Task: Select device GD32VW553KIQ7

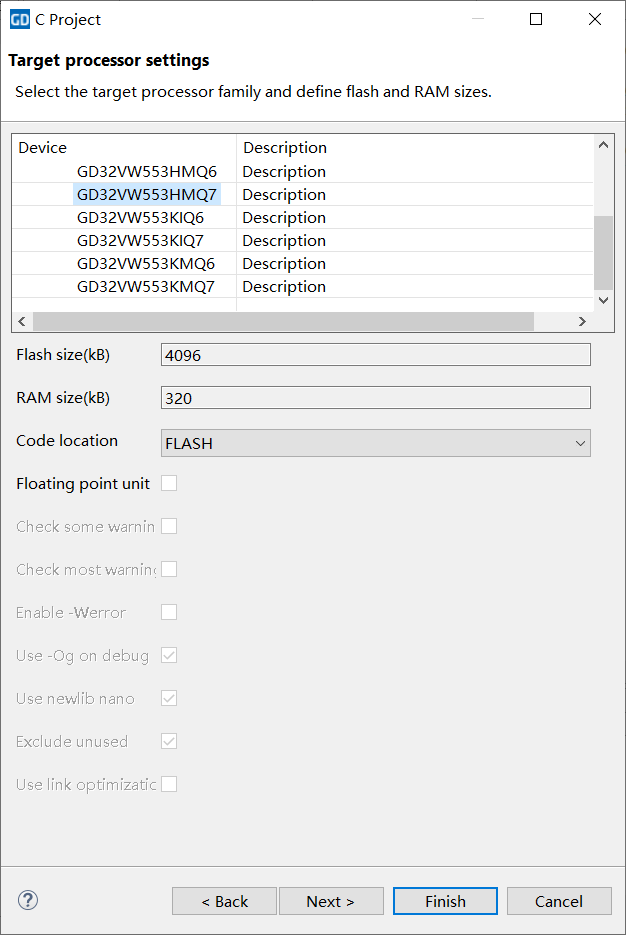Action: point(140,240)
